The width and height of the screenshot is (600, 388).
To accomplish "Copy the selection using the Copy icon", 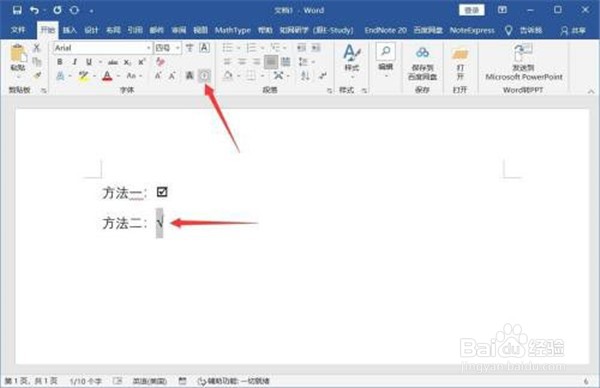I will (x=37, y=62).
